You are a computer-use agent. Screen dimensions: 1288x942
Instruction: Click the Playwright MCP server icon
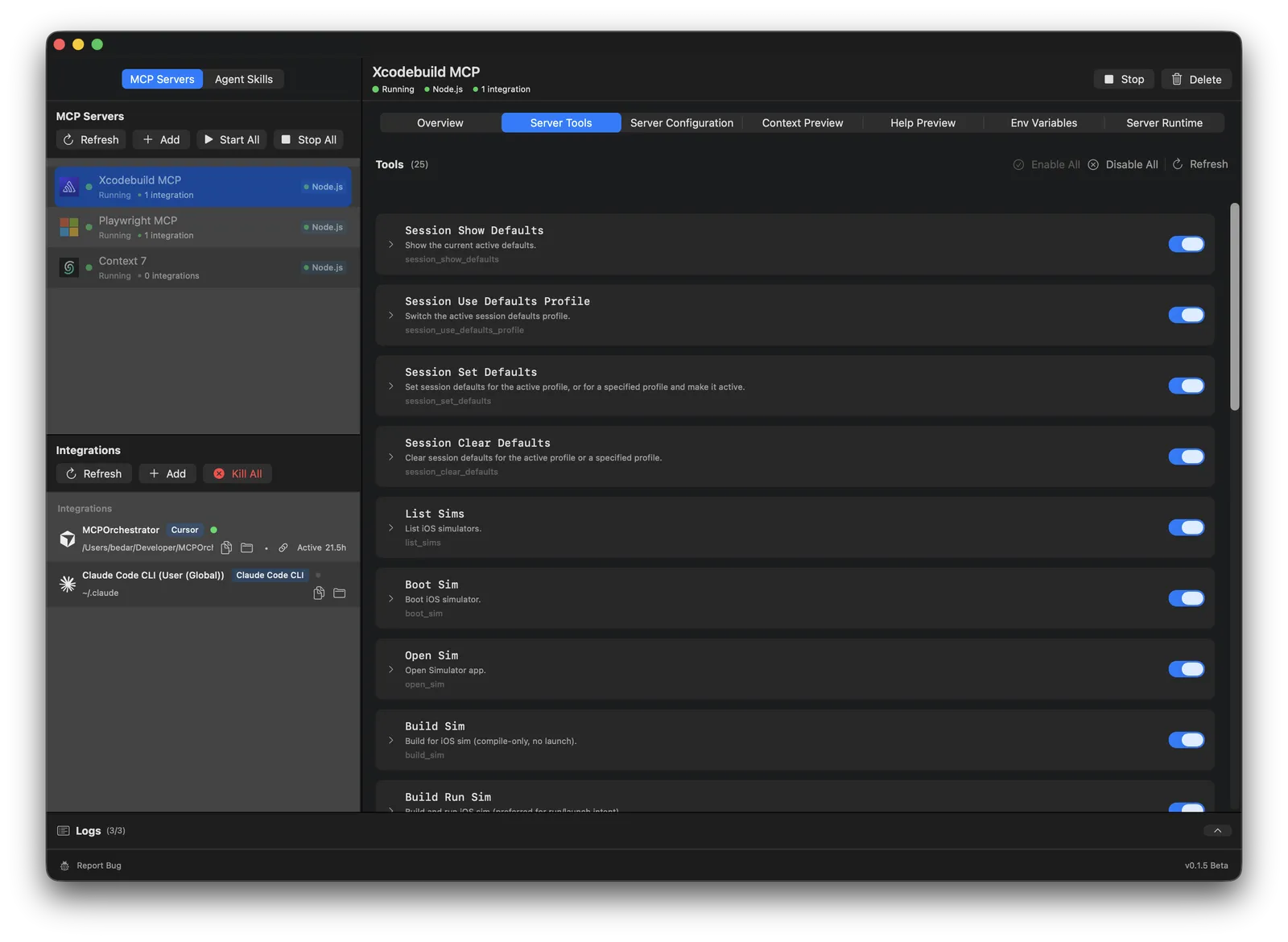(x=69, y=226)
